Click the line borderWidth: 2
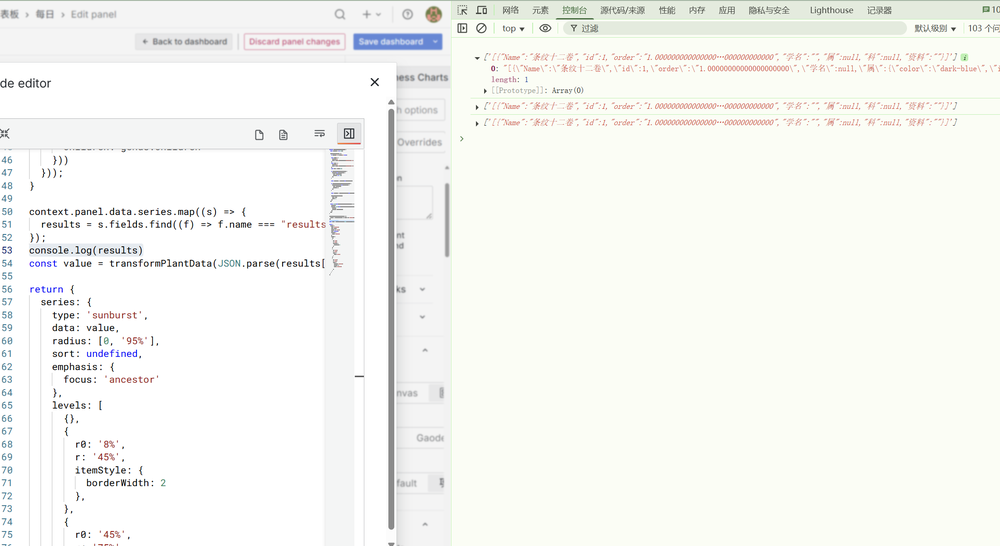 pos(126,483)
